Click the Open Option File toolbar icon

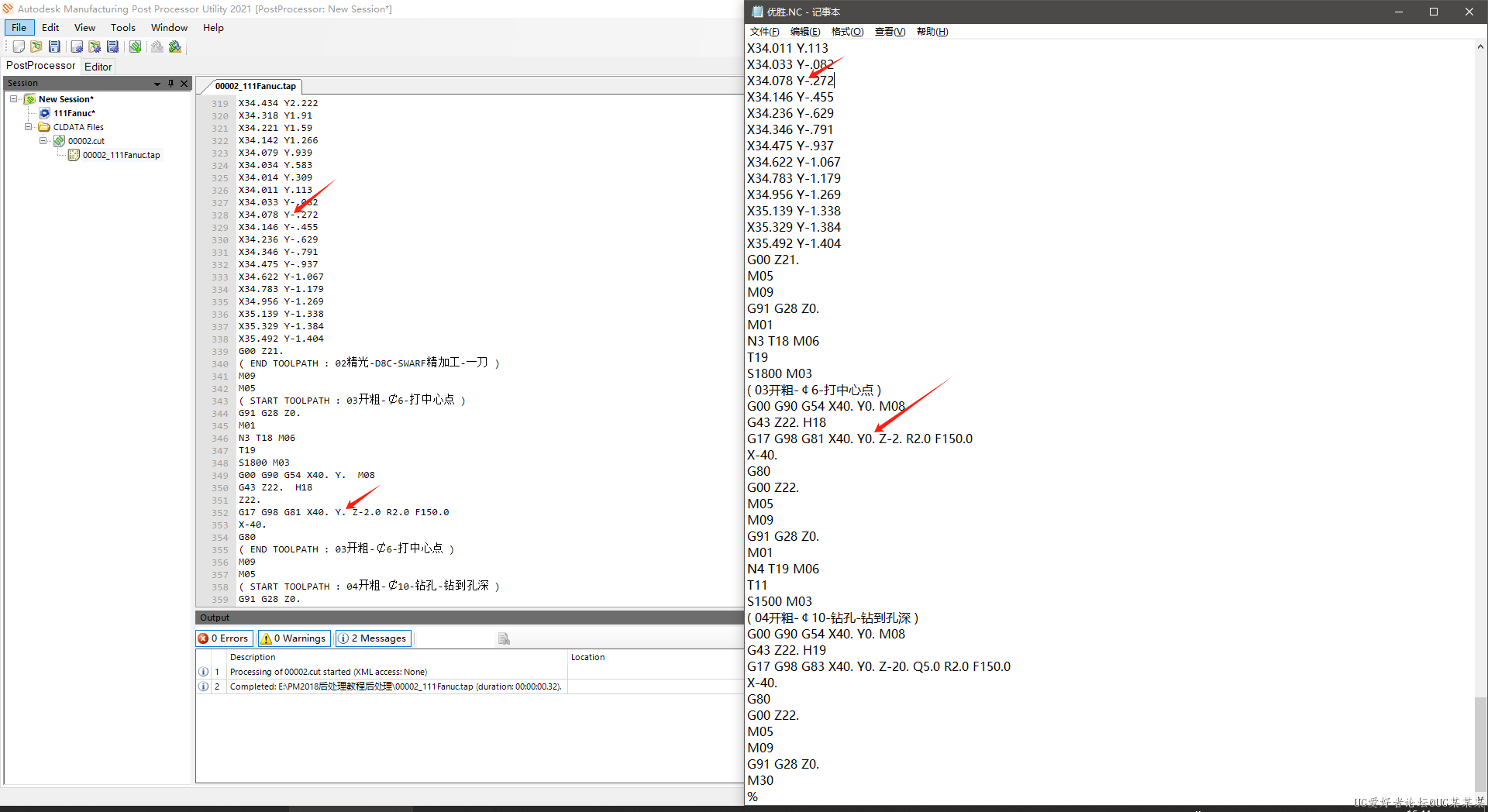(95, 47)
